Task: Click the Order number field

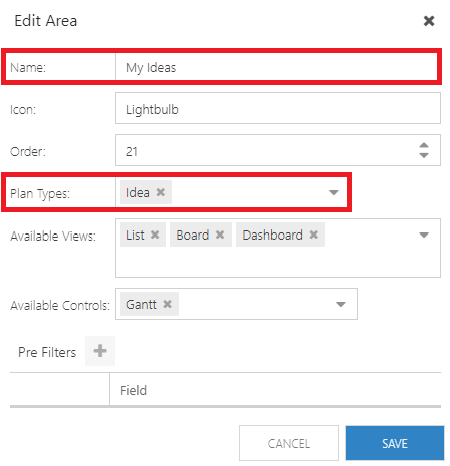Action: (x=265, y=150)
